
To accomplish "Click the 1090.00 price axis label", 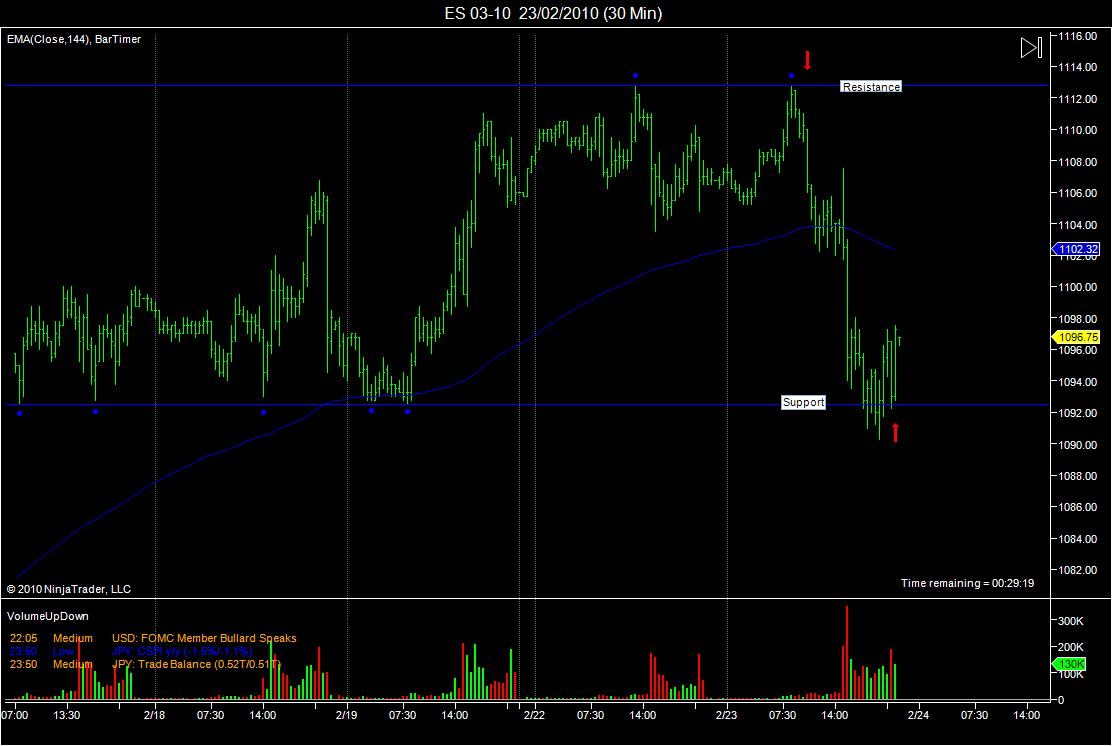I will 1077,445.
